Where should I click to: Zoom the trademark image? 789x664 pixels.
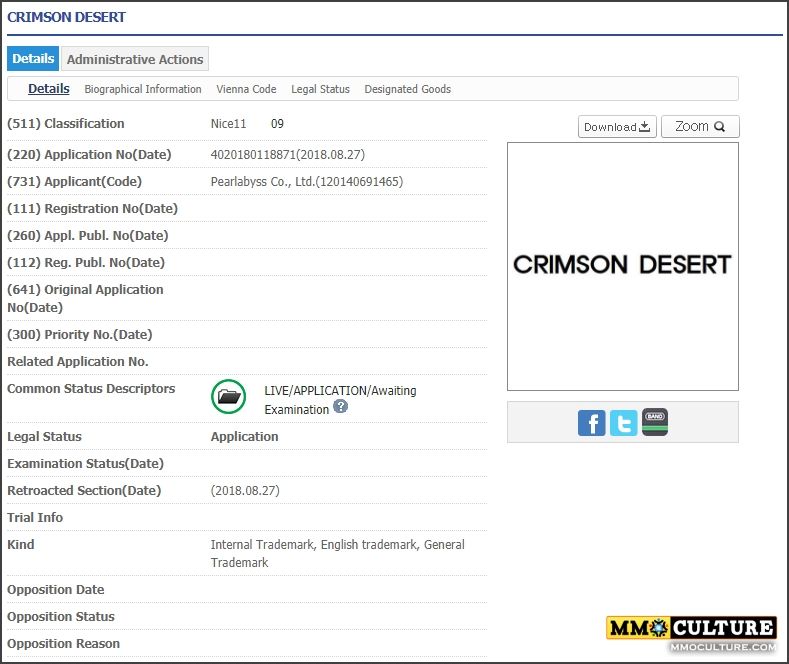point(700,126)
